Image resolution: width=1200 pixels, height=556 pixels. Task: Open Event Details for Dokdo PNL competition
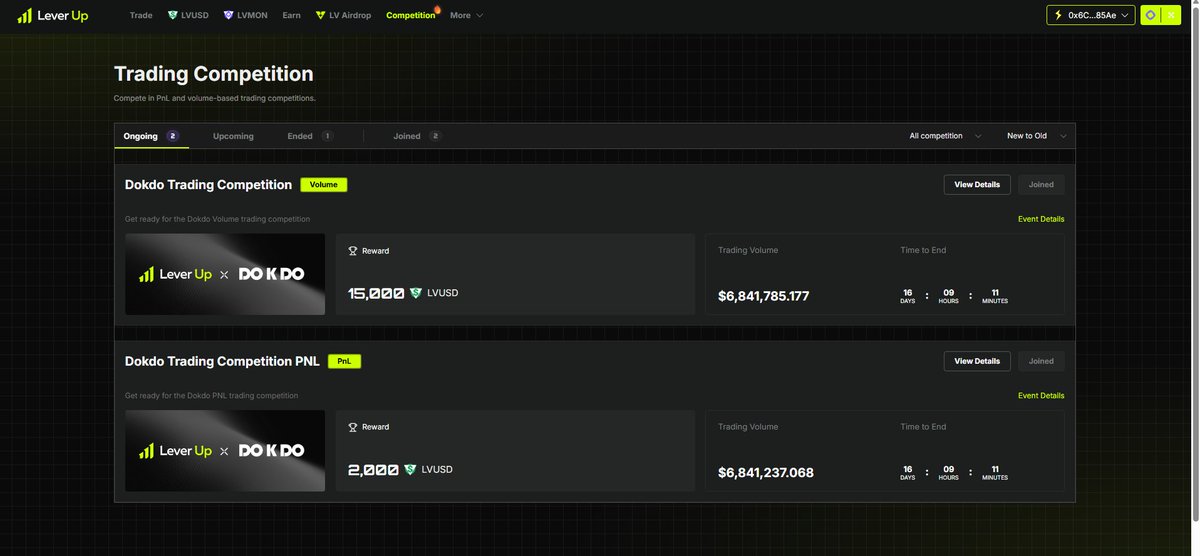(1041, 396)
